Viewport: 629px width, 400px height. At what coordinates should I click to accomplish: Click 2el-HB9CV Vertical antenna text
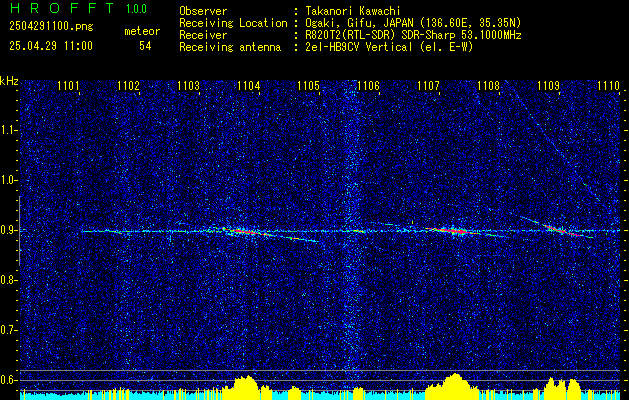(x=389, y=47)
